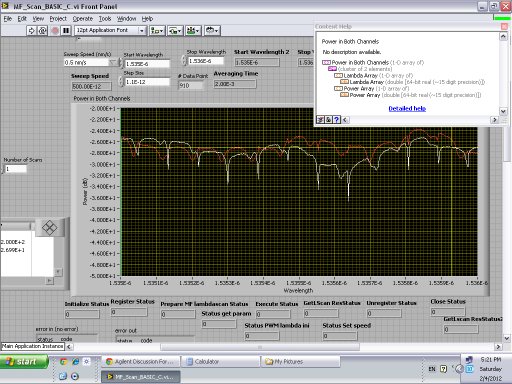Select MF_Scan_BASIC_C.vi taskbar button

(x=140, y=377)
